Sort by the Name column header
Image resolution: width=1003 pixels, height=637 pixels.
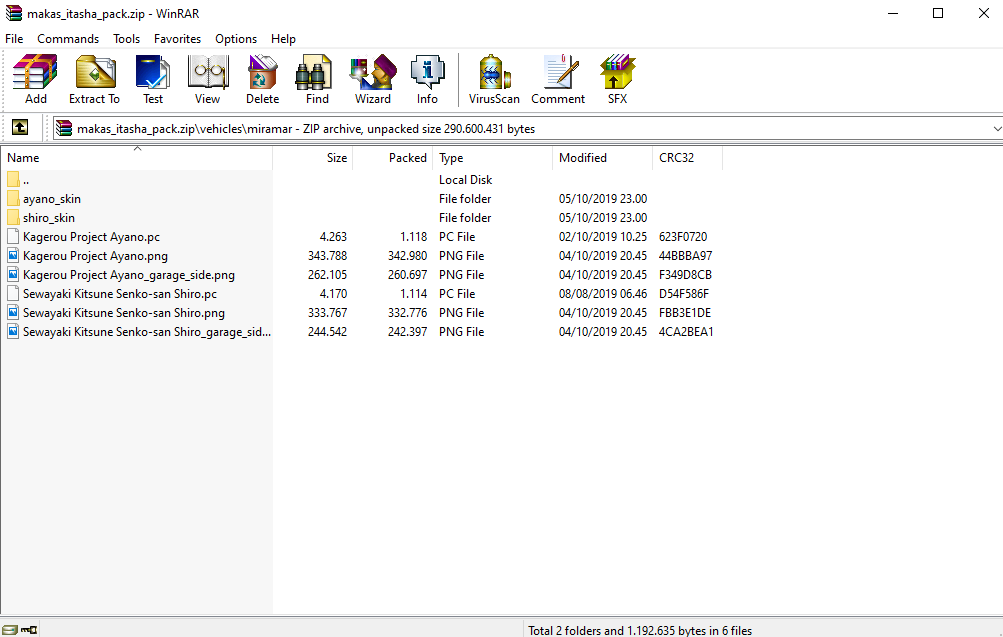click(137, 158)
